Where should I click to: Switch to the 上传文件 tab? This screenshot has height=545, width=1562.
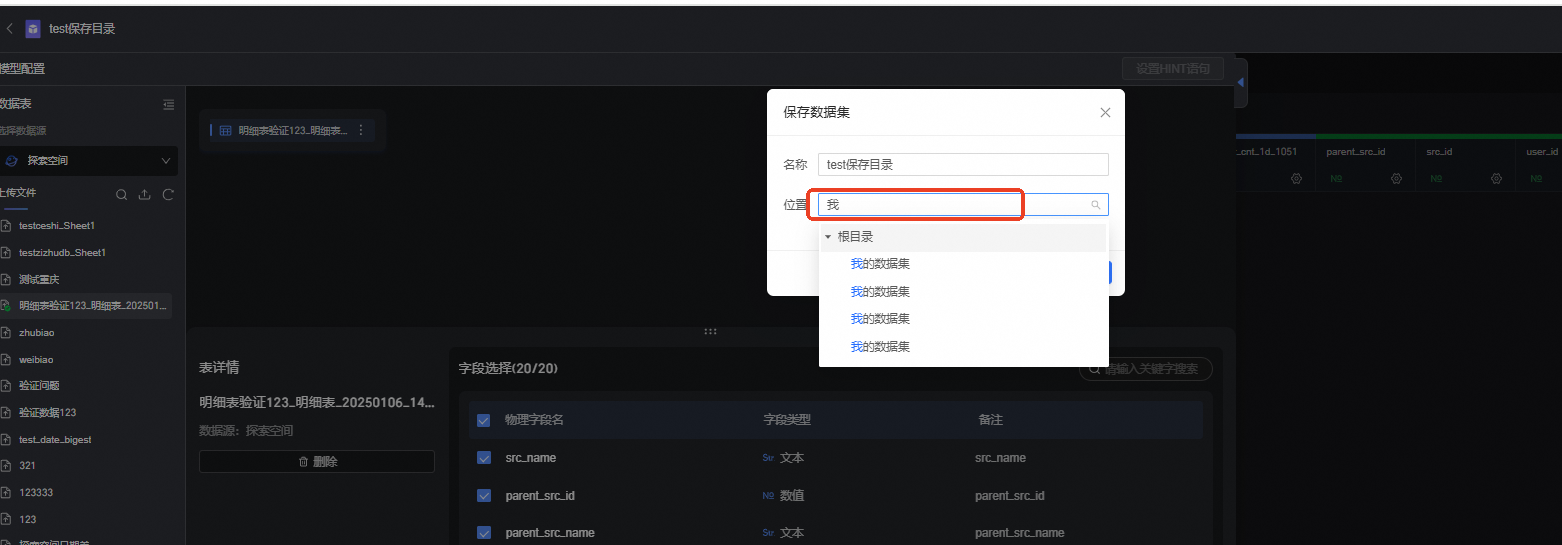coord(17,193)
